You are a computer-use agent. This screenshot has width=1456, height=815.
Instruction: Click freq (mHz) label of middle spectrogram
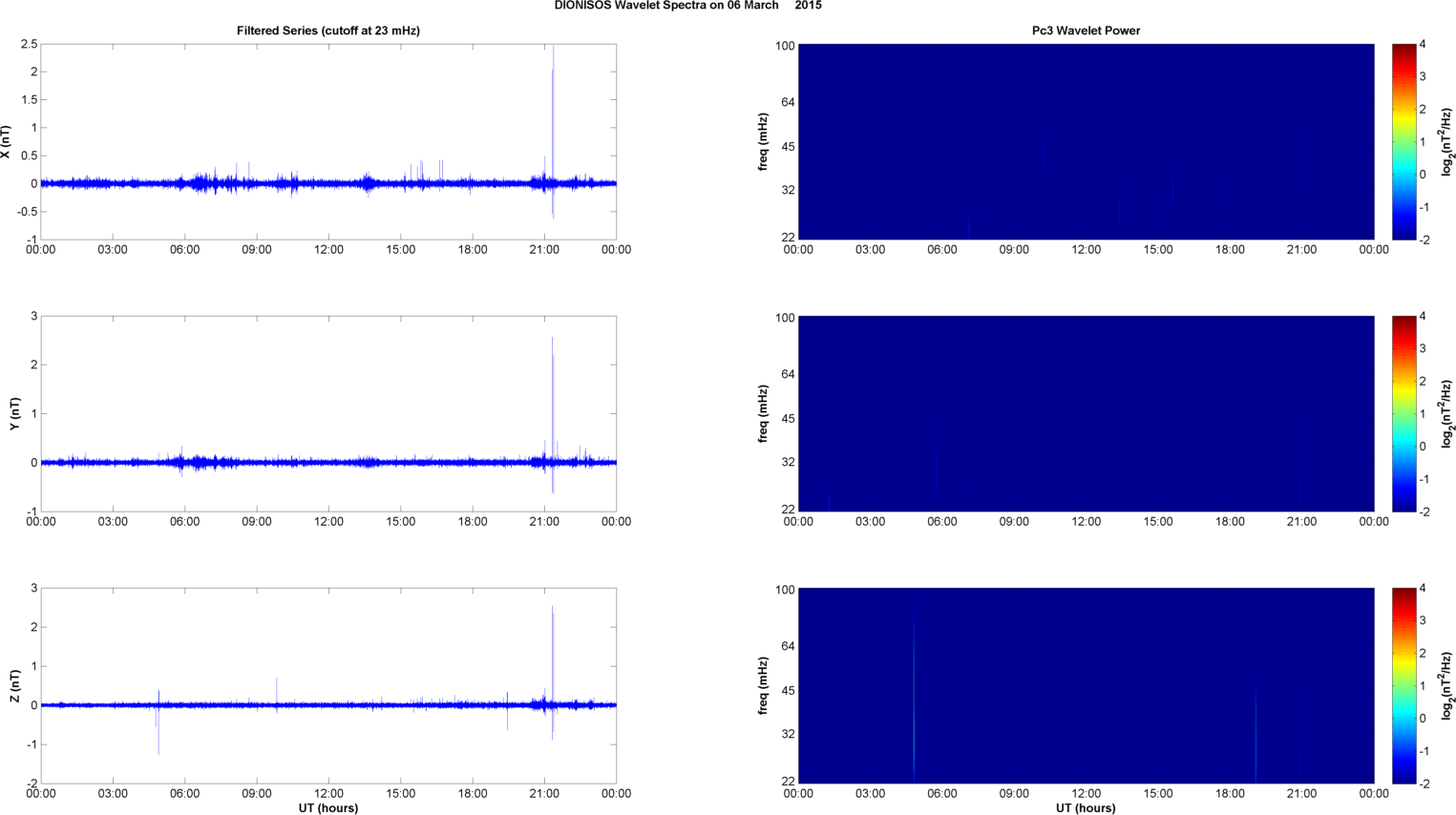pyautogui.click(x=763, y=414)
